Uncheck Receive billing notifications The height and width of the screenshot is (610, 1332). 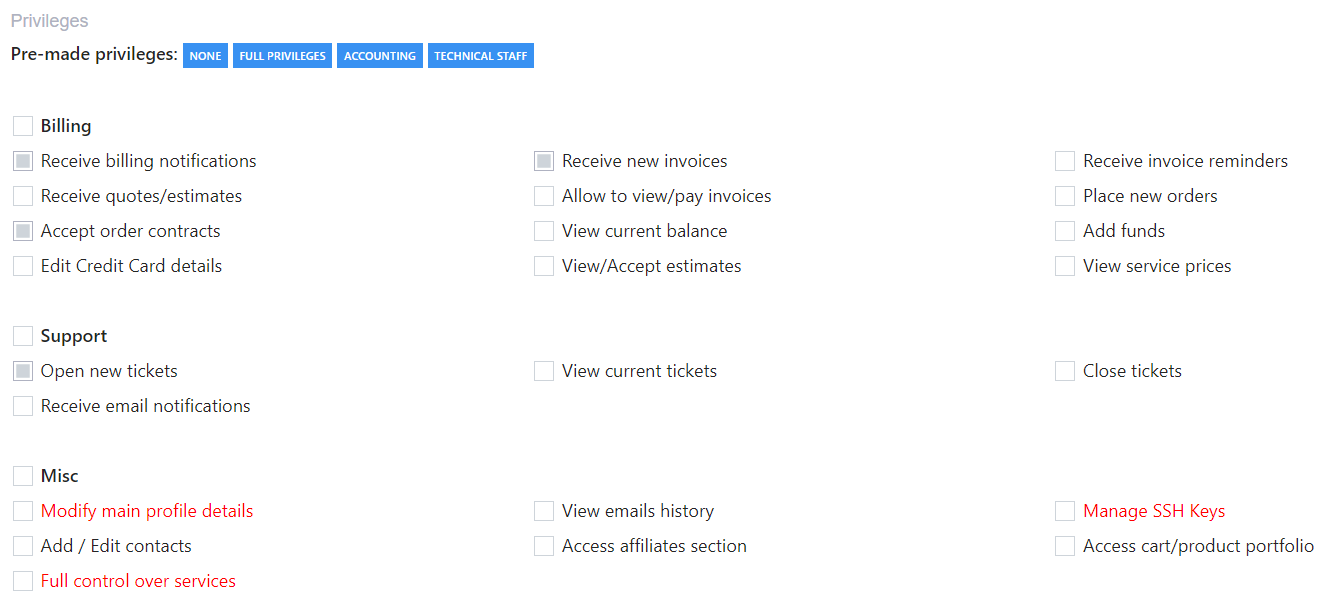(23, 161)
